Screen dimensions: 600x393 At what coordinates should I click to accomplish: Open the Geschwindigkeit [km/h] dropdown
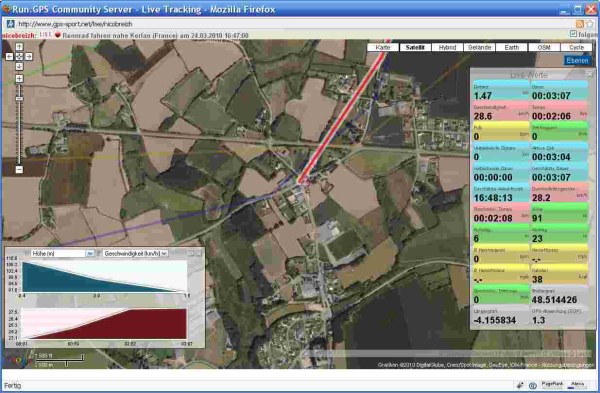pyautogui.click(x=135, y=253)
